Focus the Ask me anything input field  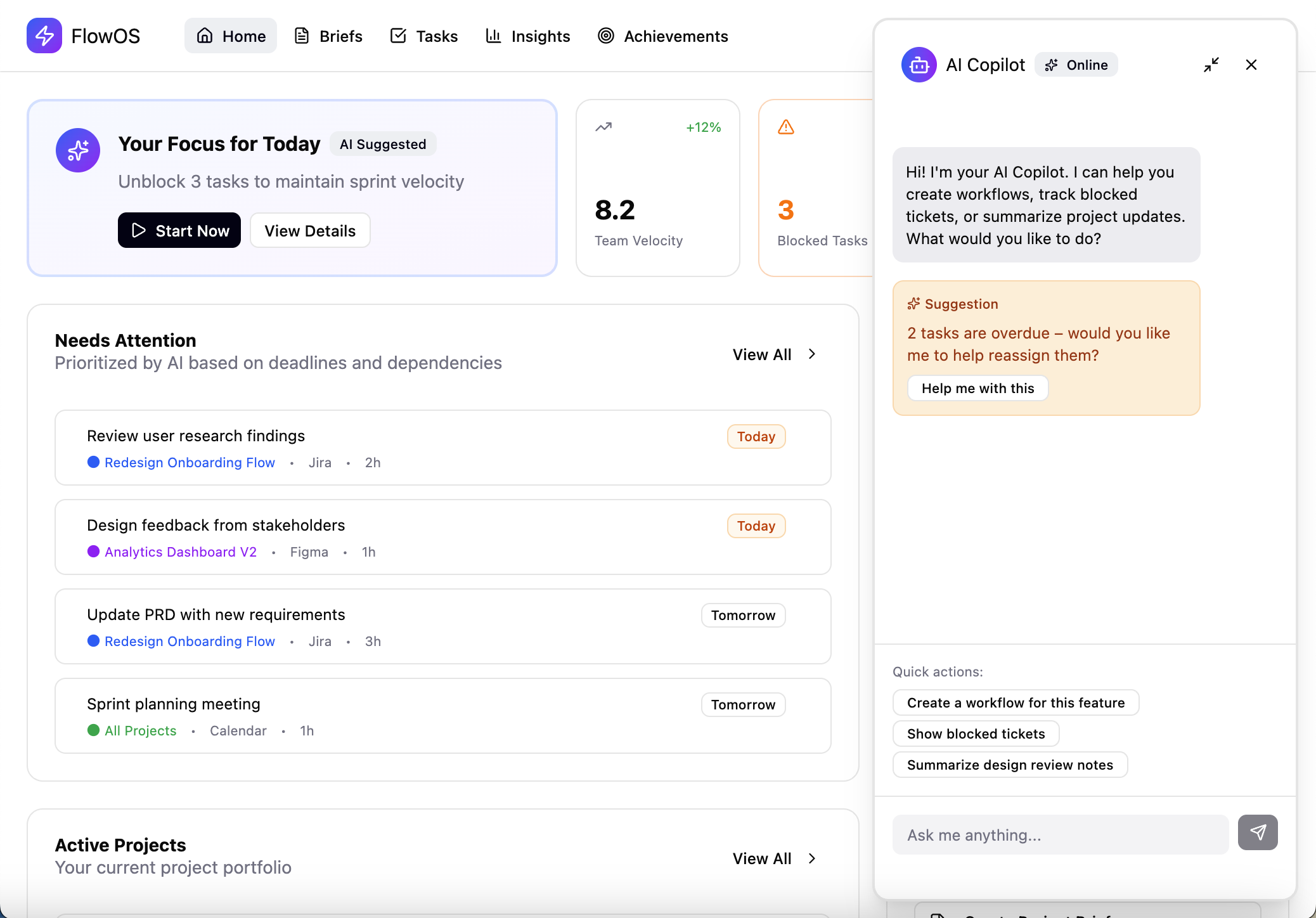[x=1060, y=835]
